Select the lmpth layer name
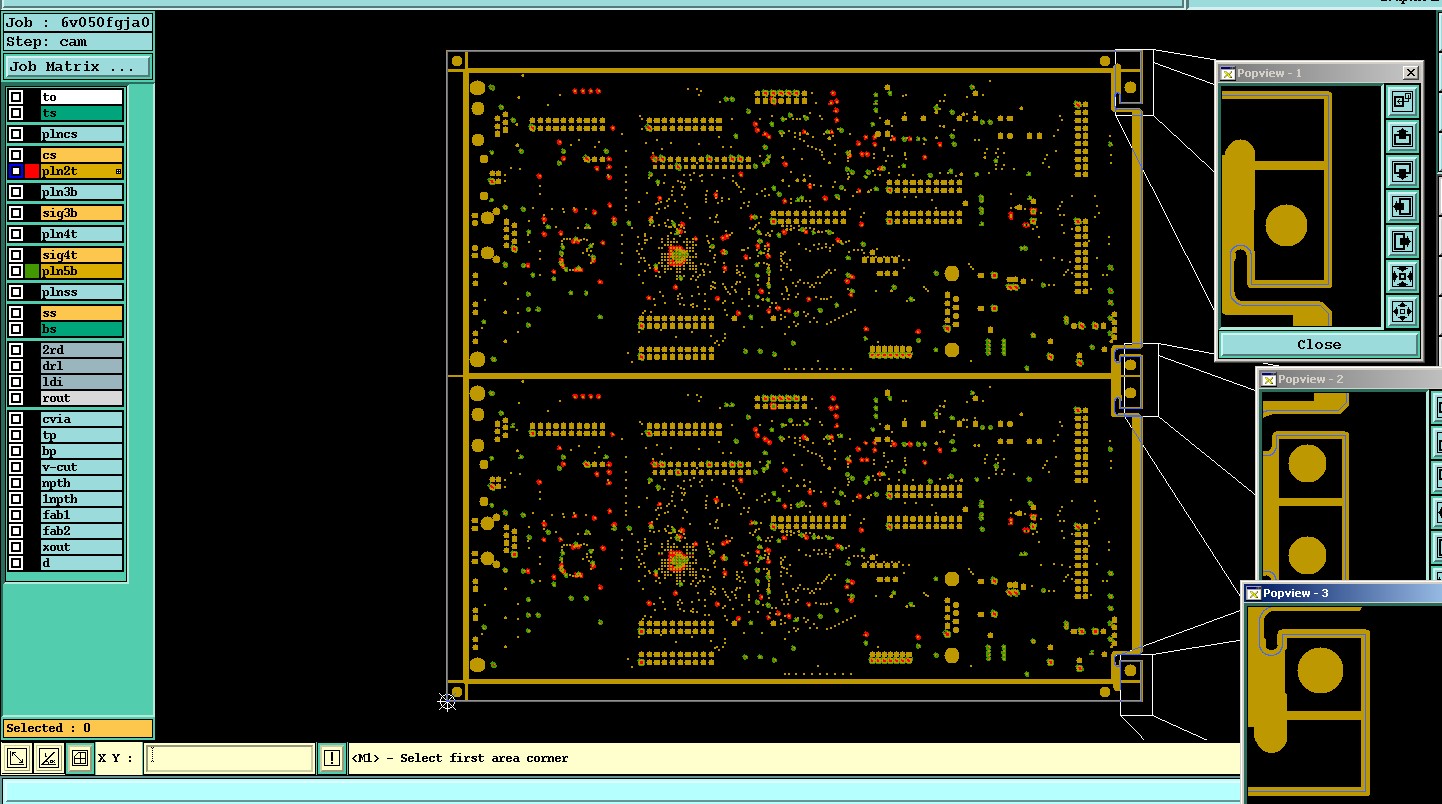1442x804 pixels. pyautogui.click(x=82, y=499)
